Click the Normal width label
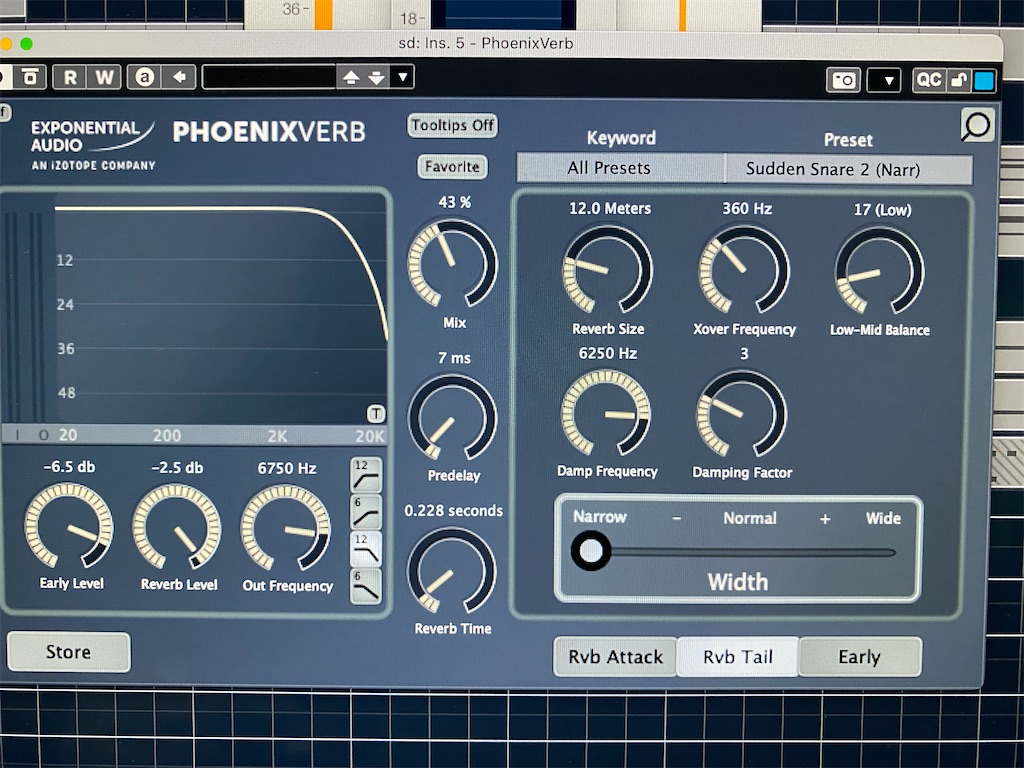The width and height of the screenshot is (1024, 768). pos(750,518)
